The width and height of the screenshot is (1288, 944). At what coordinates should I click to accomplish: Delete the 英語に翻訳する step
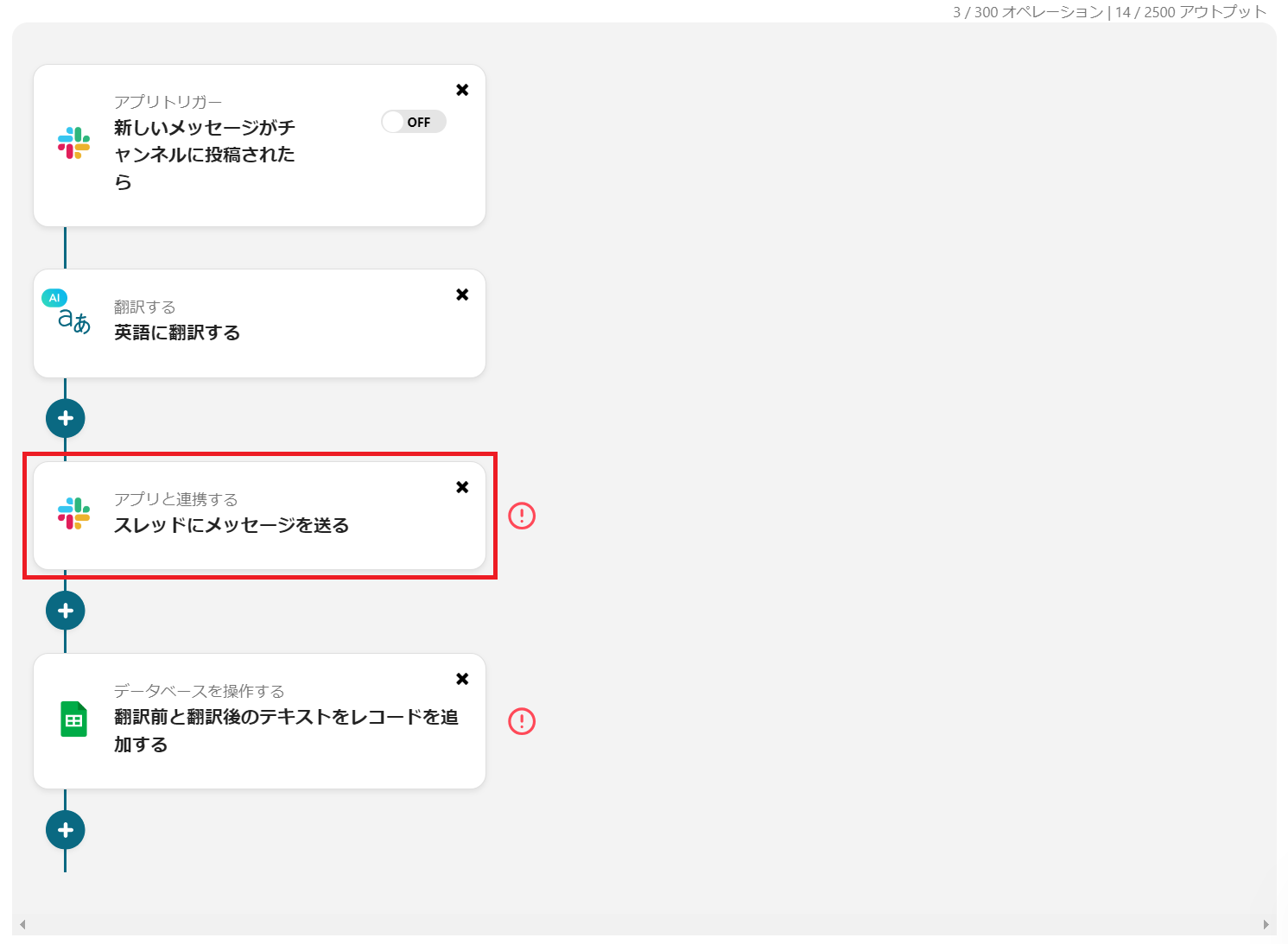[462, 295]
